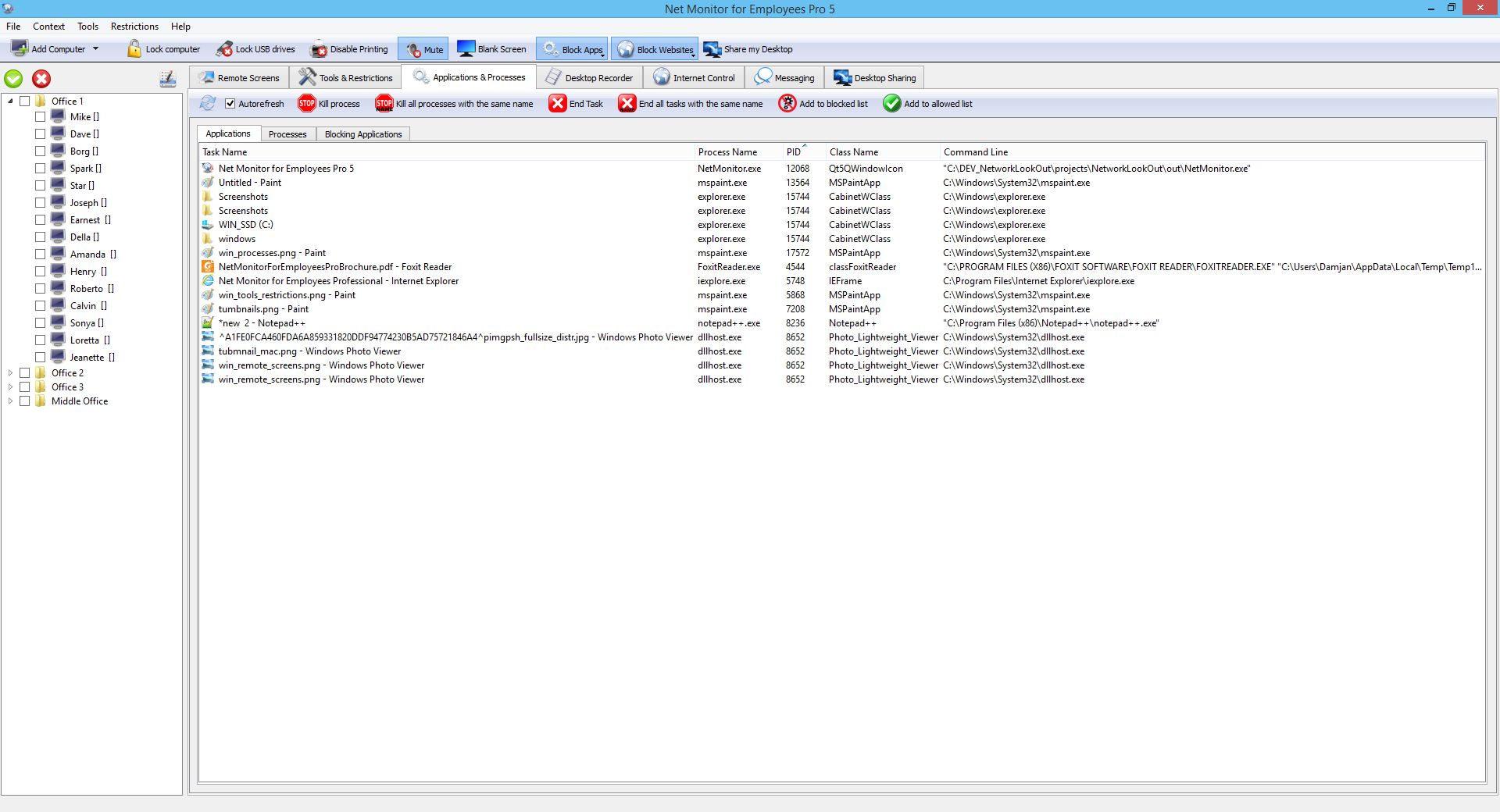Select tubmnail_mac.png Photo Viewer icon
Screen dimensions: 1500x812
point(208,351)
